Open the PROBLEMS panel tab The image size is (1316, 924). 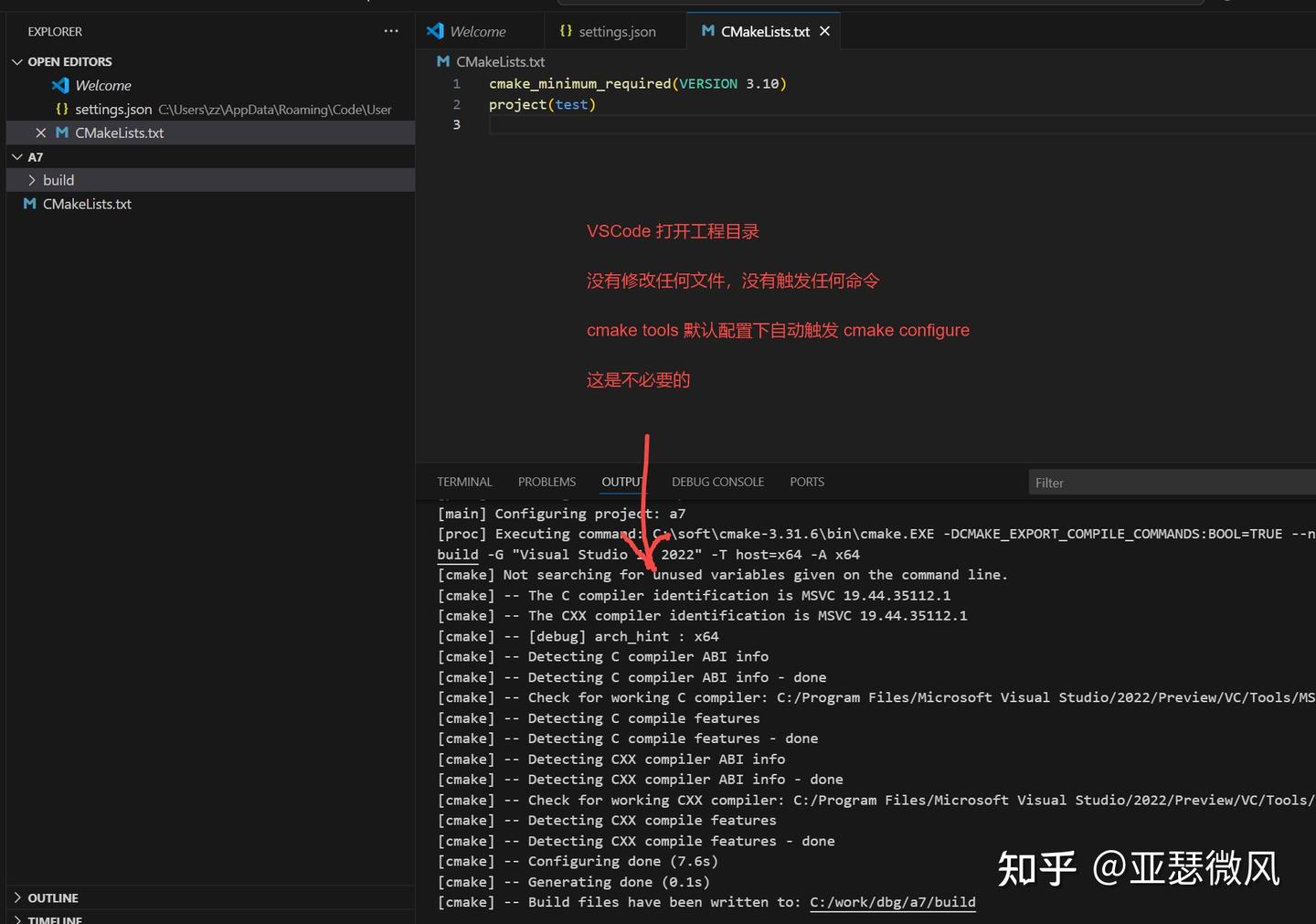[x=547, y=482]
